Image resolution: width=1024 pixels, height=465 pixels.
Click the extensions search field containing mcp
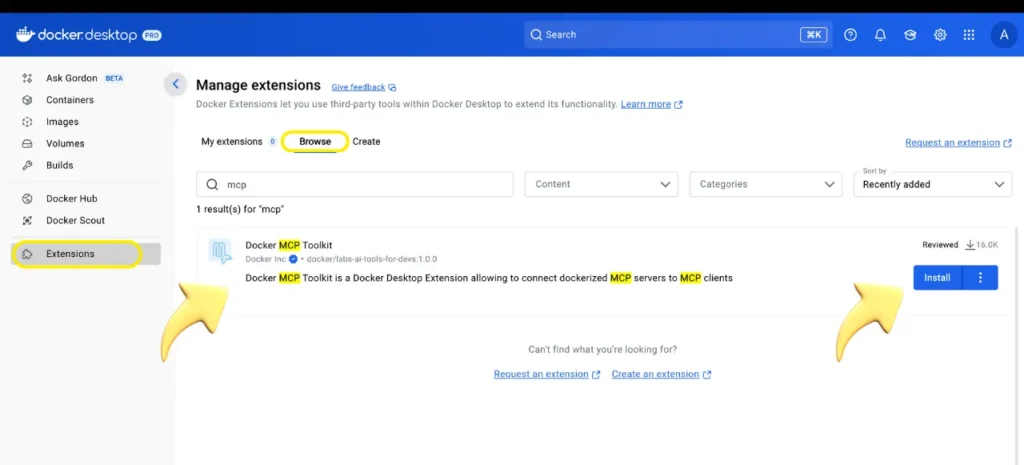point(355,185)
